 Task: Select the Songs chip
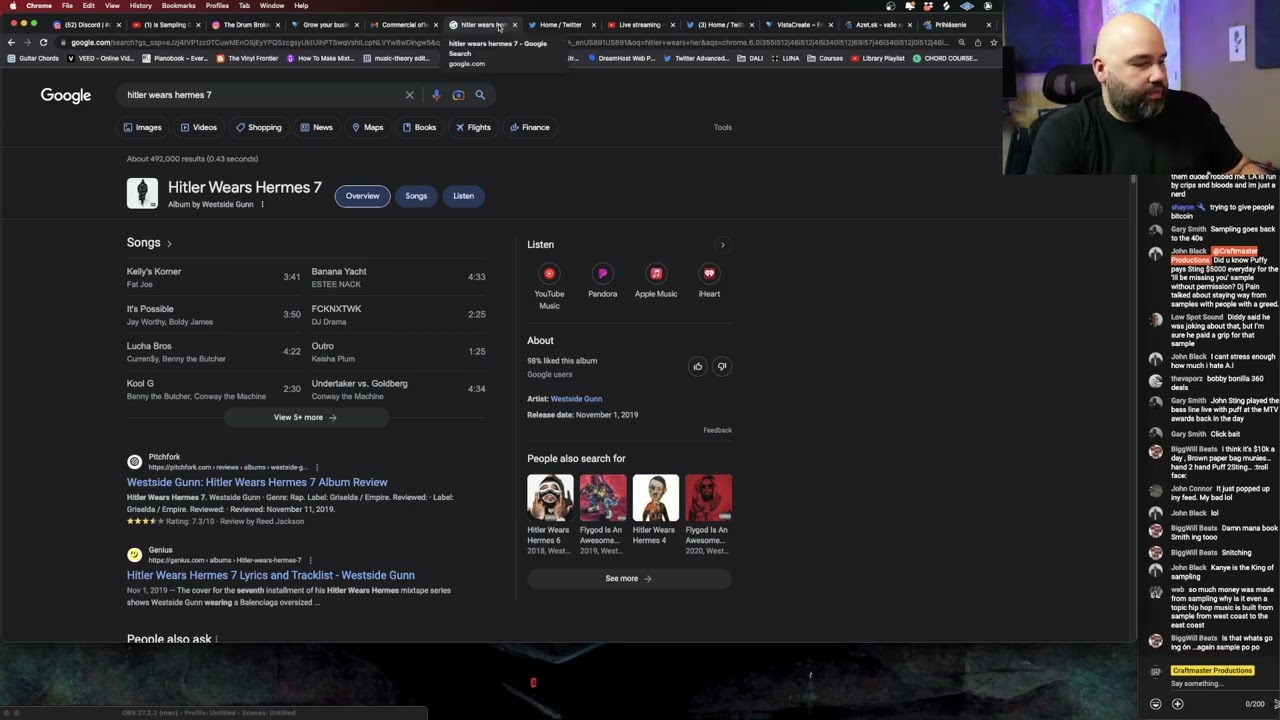[x=416, y=196]
